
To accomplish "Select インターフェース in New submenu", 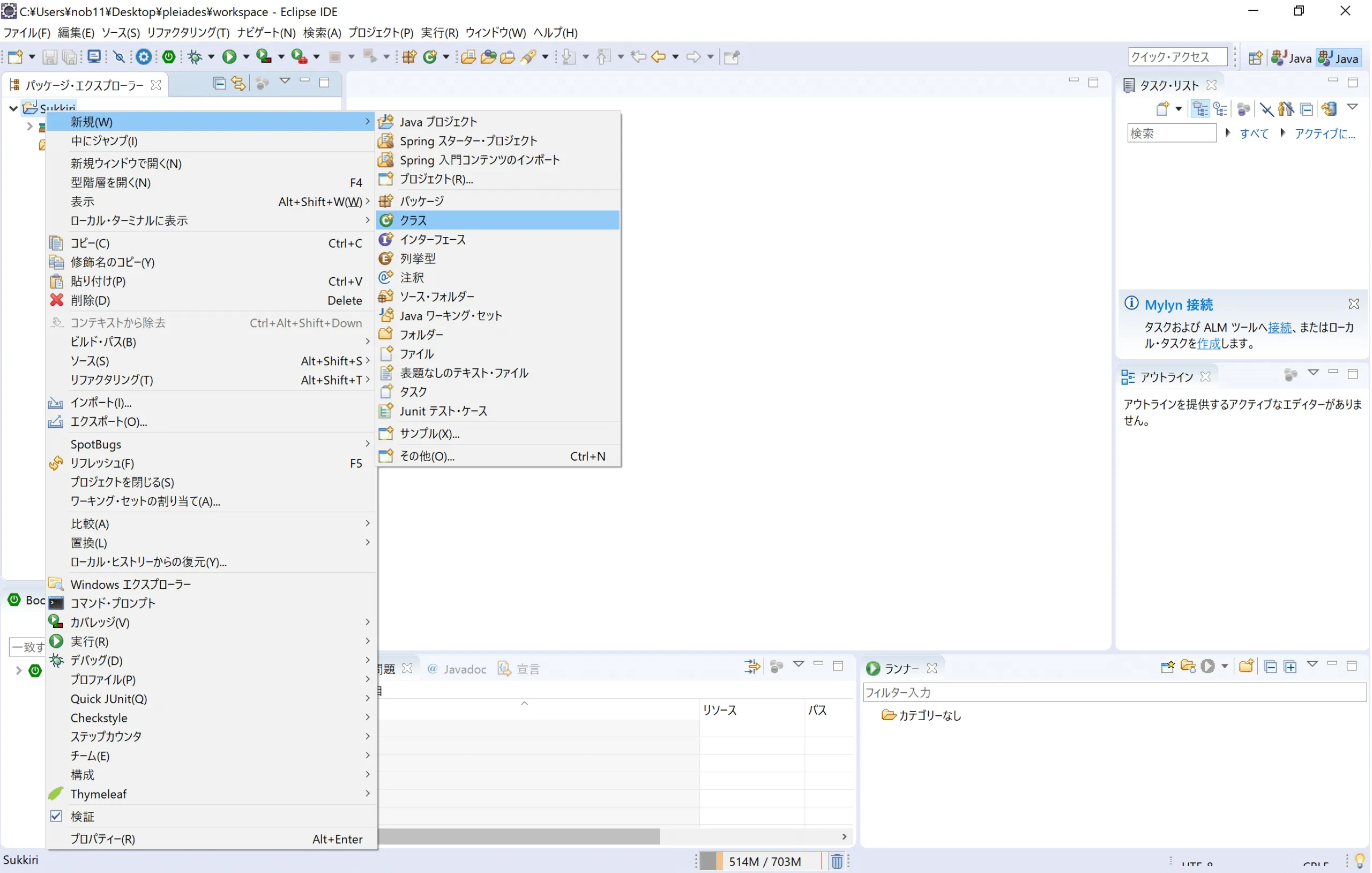I will tap(497, 240).
